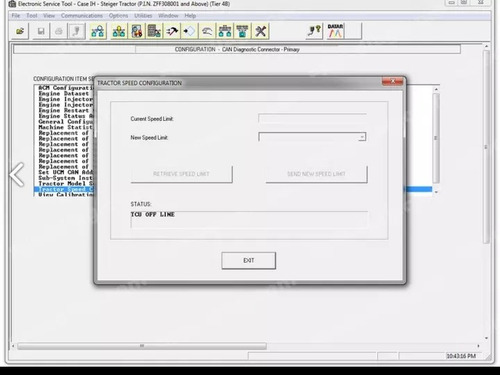Click the document icon with red marker
The width and height of the screenshot is (500, 375).
(137, 31)
